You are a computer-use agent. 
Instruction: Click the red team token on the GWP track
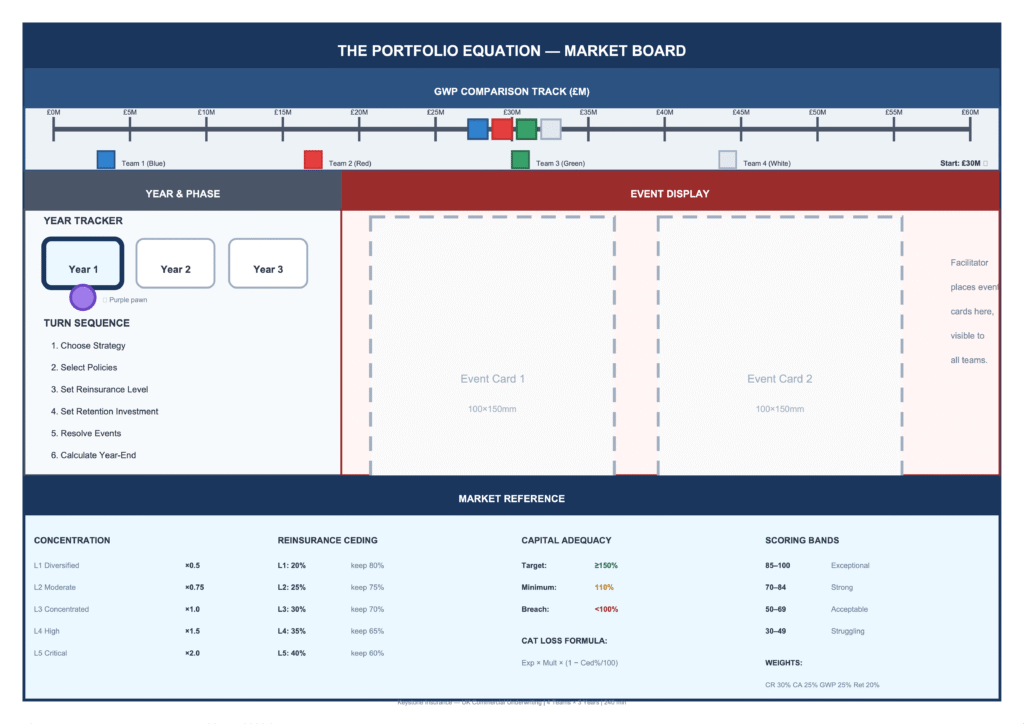(502, 129)
